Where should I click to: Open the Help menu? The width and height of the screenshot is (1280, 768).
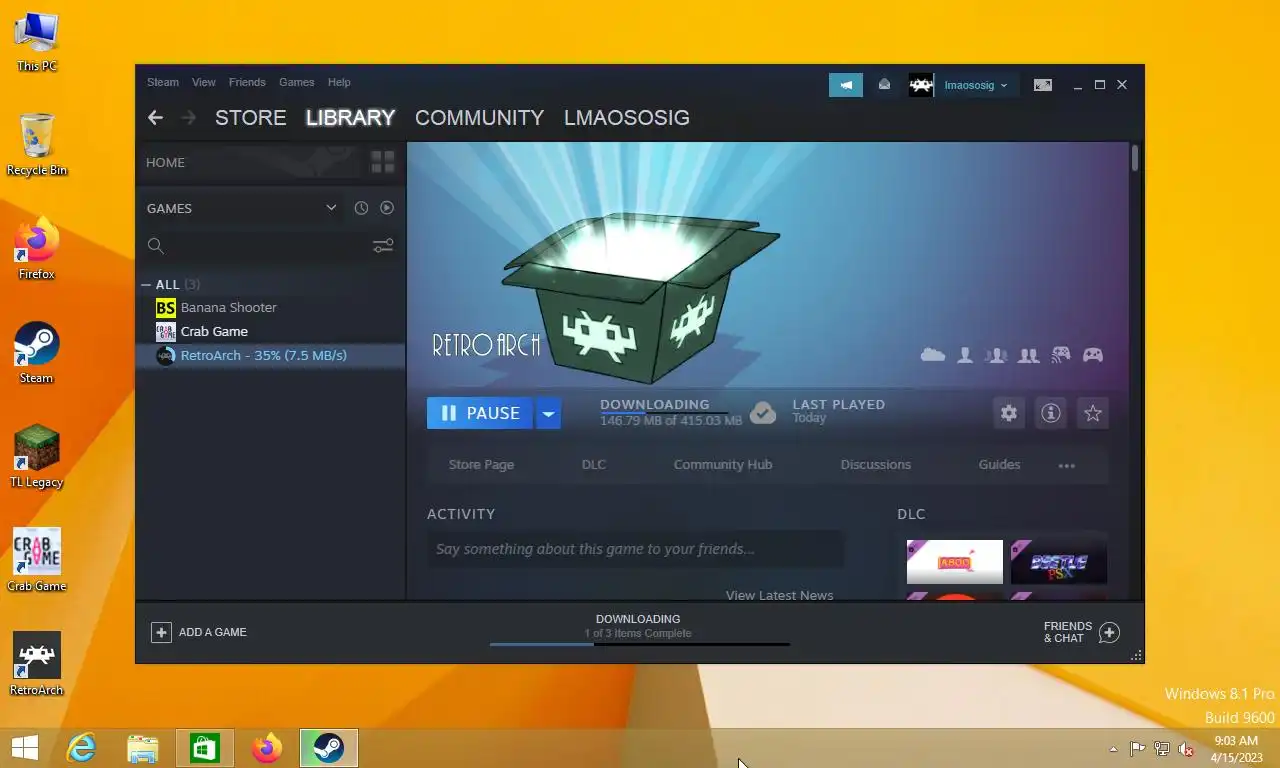(339, 82)
